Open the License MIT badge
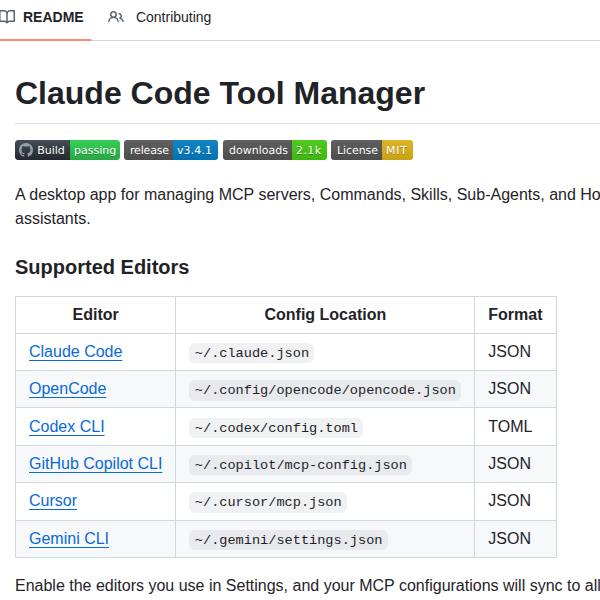600x600 pixels. point(372,150)
